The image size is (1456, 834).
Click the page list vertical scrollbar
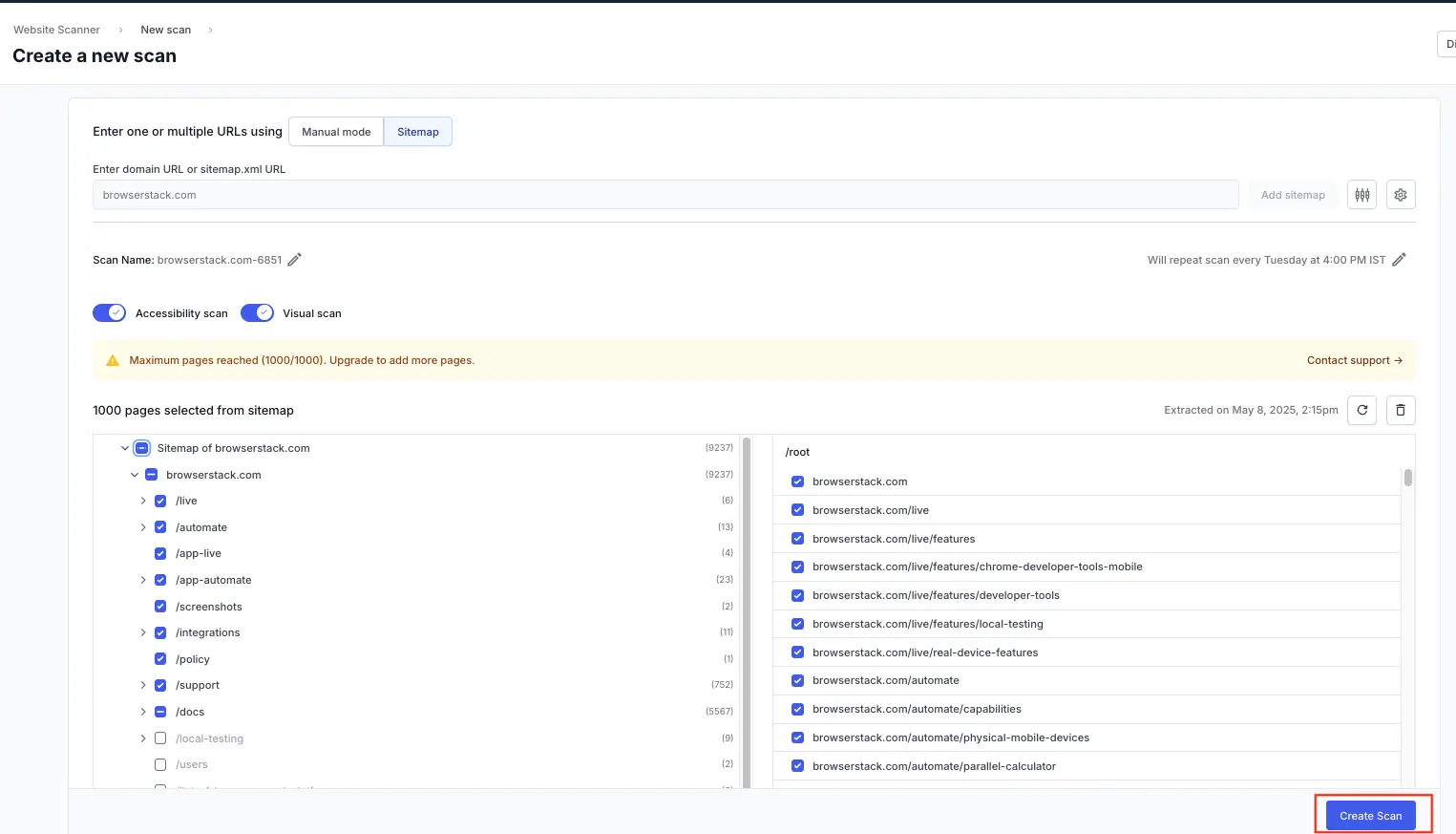click(1407, 478)
